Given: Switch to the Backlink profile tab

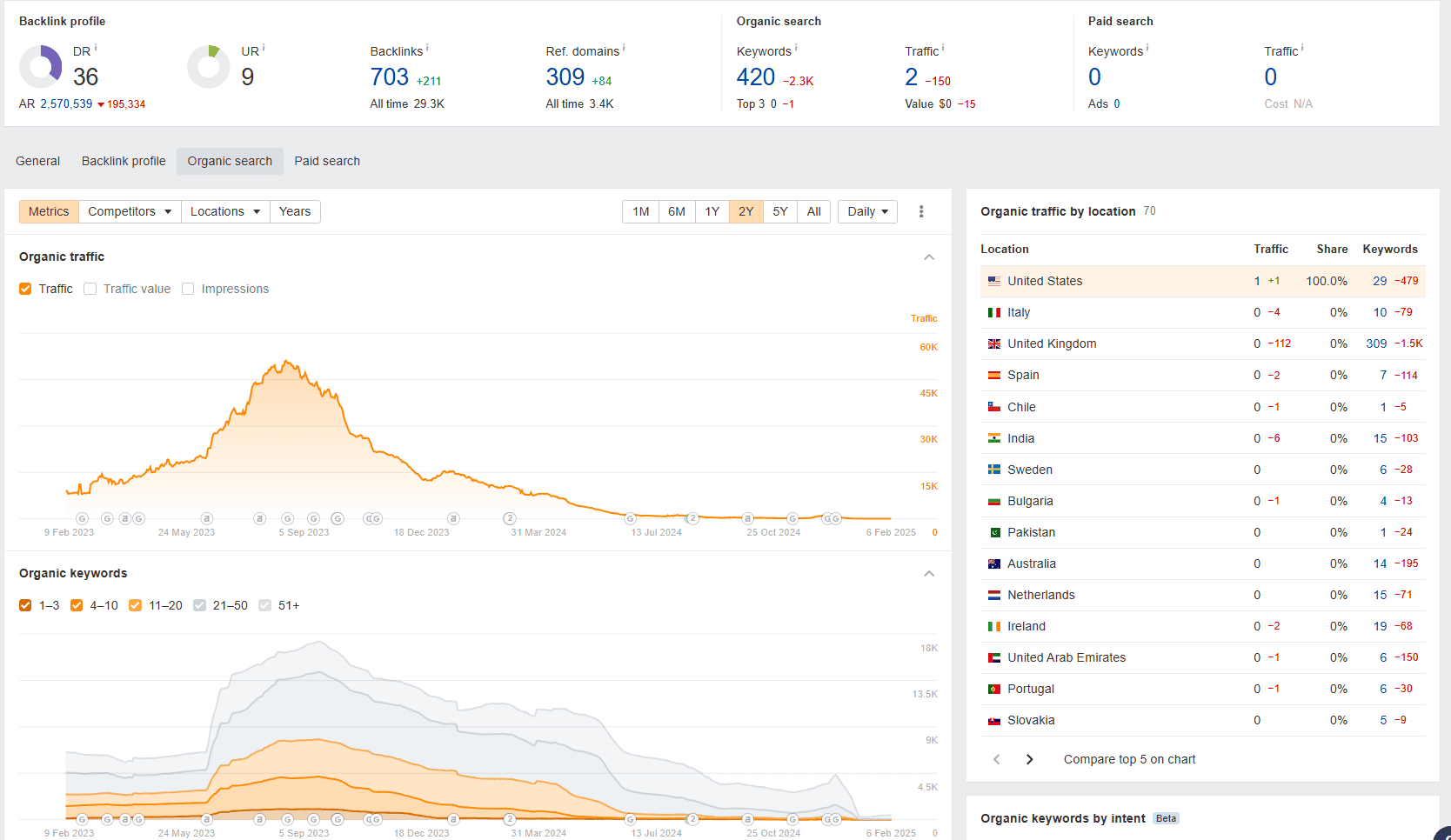Looking at the screenshot, I should (x=124, y=161).
